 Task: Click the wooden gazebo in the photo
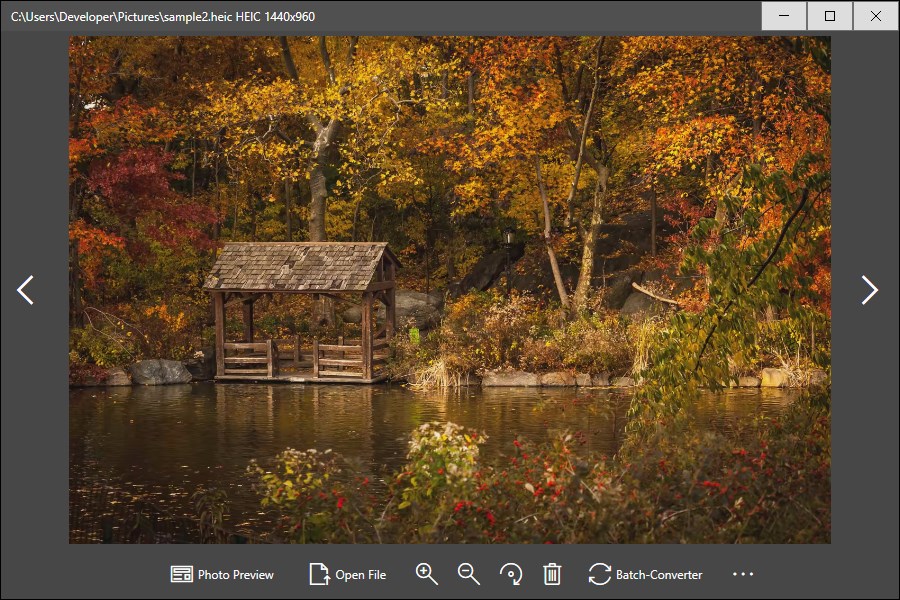303,312
